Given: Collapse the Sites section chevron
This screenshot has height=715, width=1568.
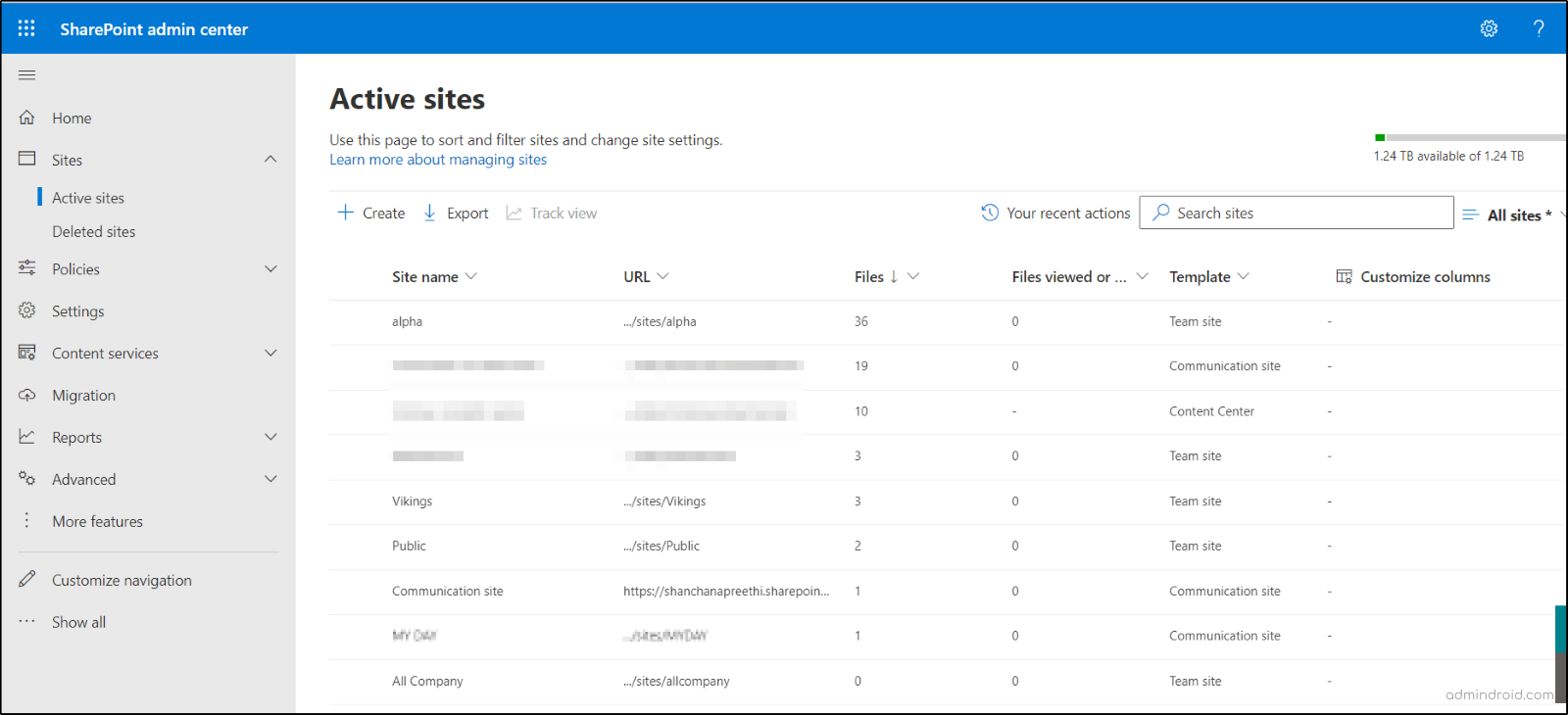Looking at the screenshot, I should (x=270, y=159).
